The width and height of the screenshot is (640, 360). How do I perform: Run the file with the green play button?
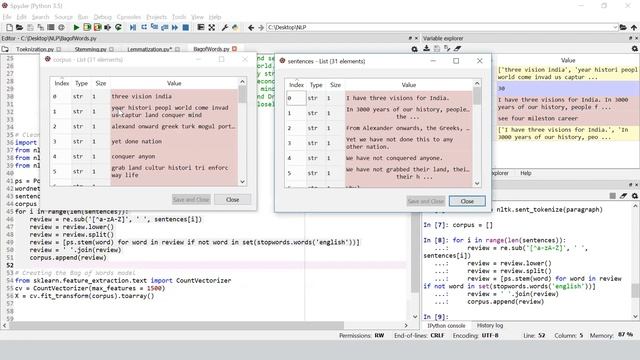tap(76, 27)
